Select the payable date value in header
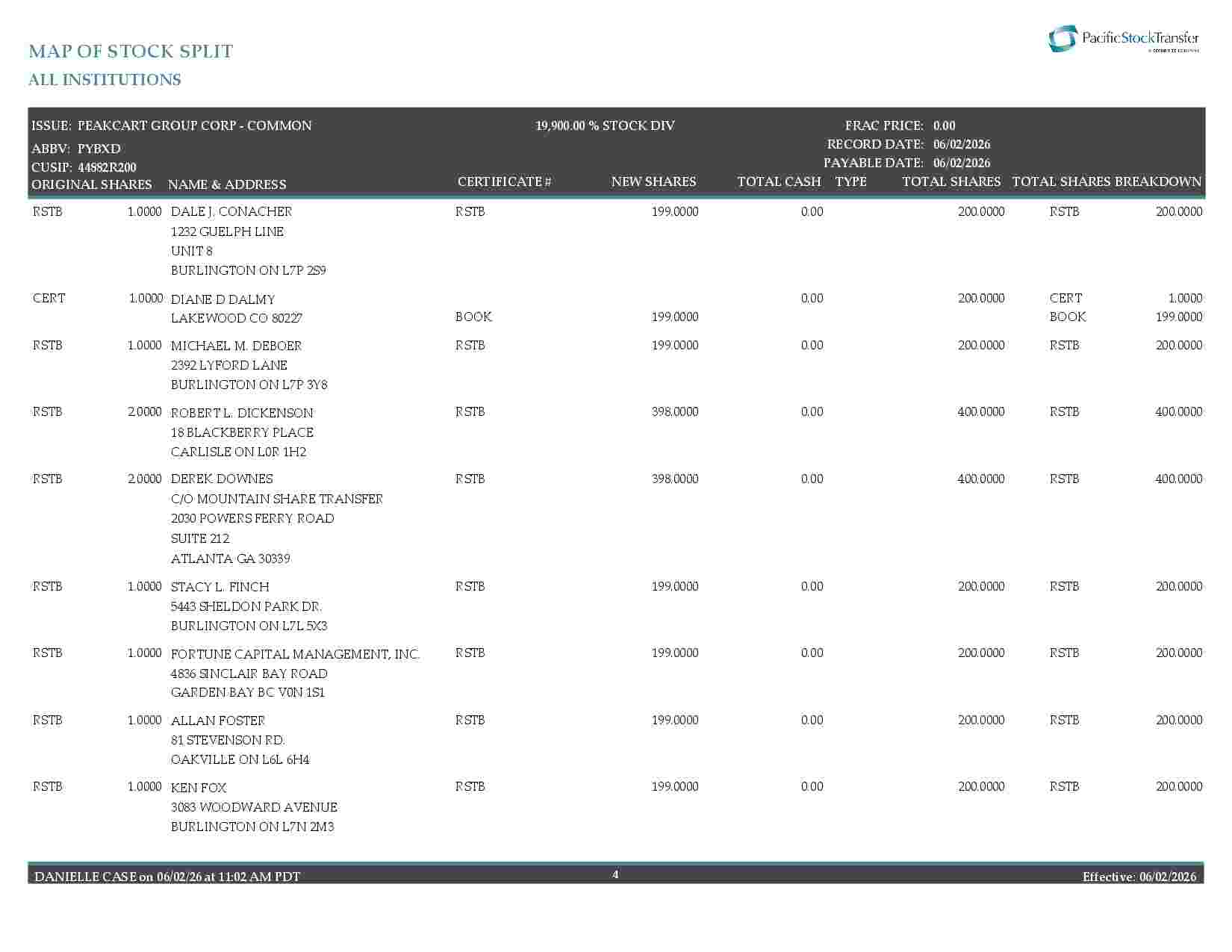1232x952 pixels. (962, 163)
